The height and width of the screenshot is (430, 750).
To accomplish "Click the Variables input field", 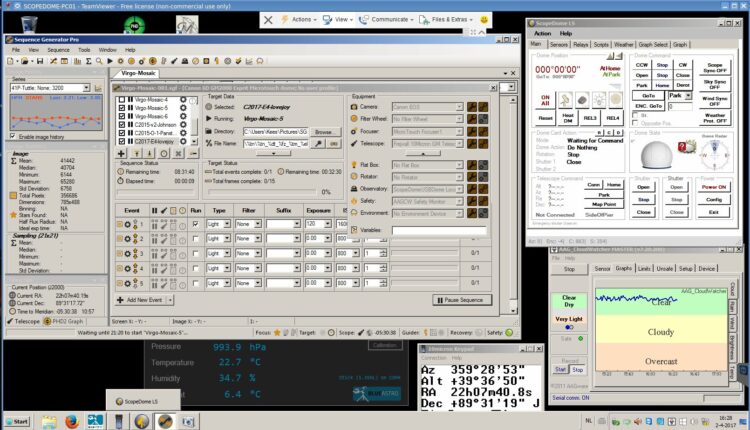I will point(439,230).
